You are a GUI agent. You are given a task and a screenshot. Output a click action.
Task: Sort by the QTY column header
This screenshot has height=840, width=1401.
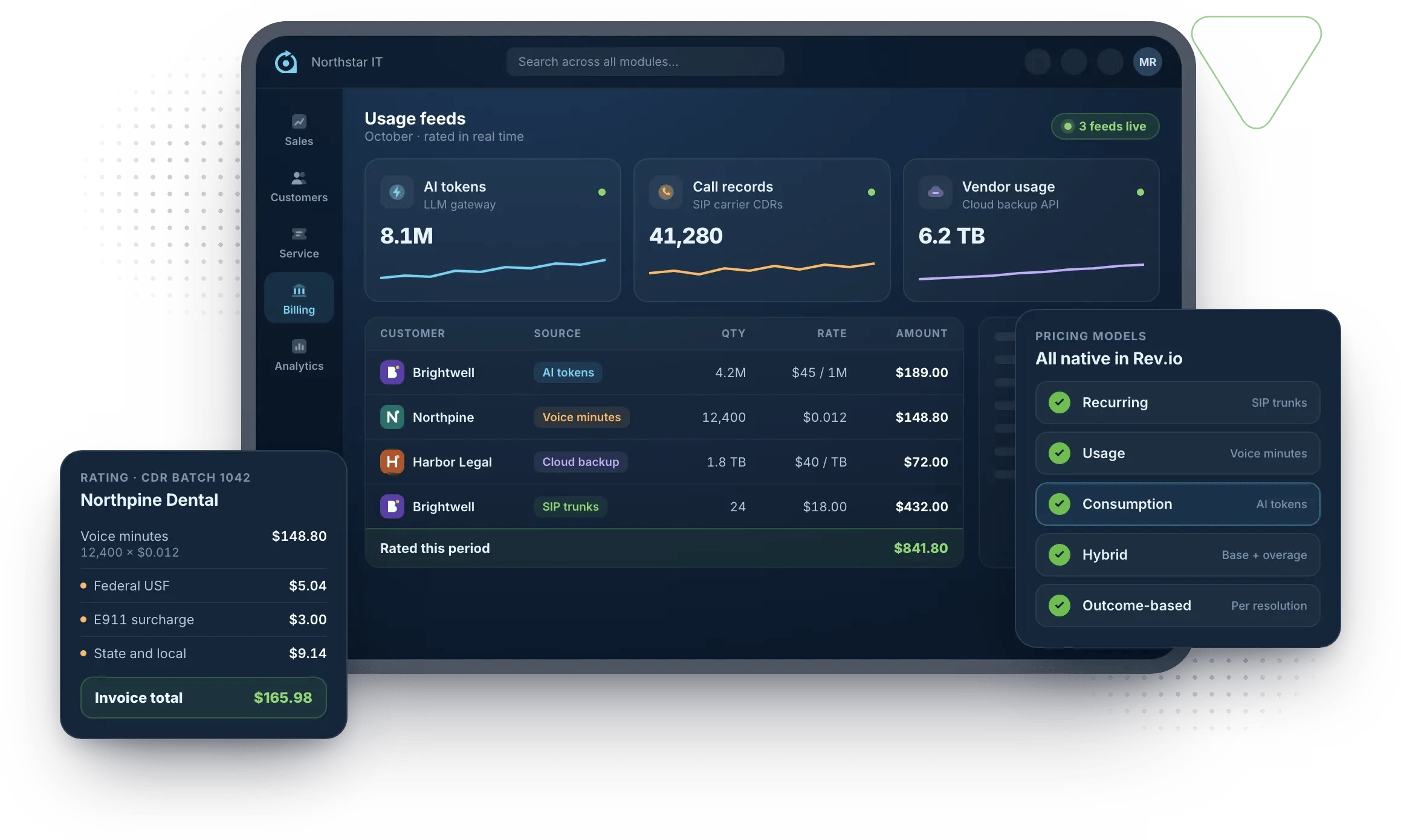point(733,334)
